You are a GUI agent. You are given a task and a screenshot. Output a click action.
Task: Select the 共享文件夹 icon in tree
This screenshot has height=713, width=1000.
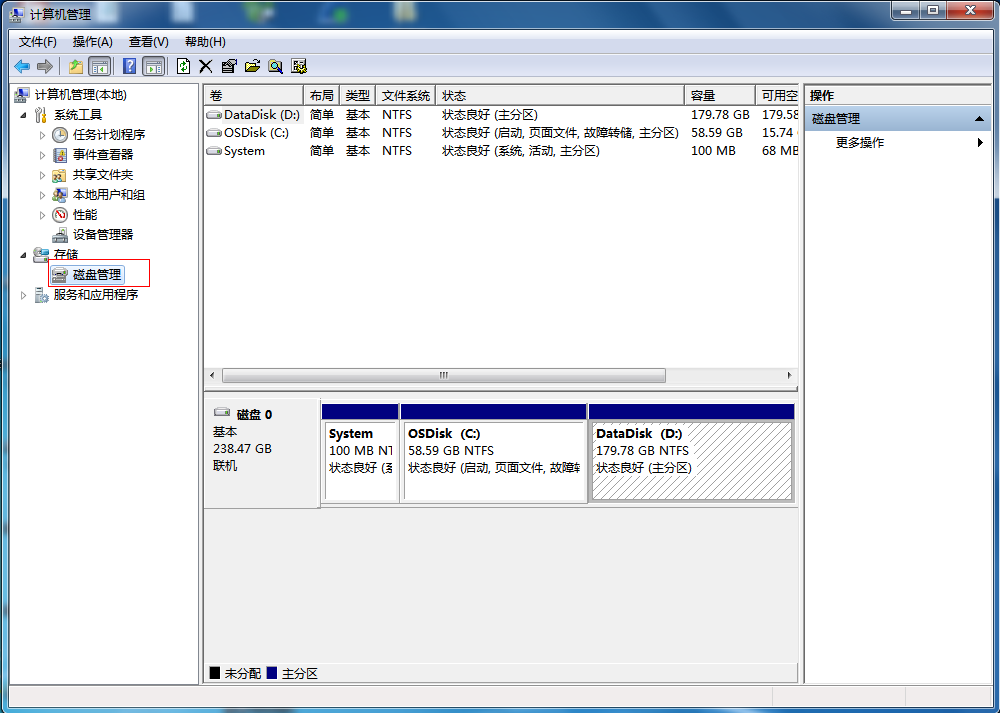[x=59, y=175]
